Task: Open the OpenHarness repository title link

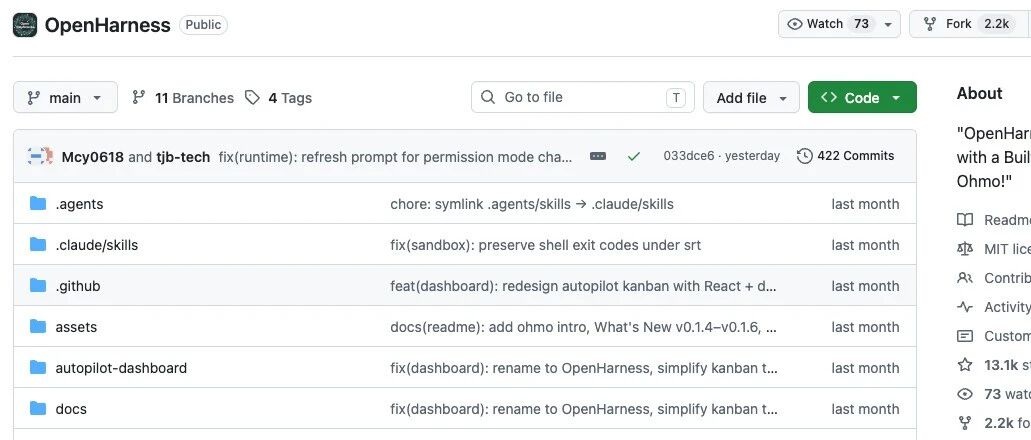Action: (x=107, y=25)
